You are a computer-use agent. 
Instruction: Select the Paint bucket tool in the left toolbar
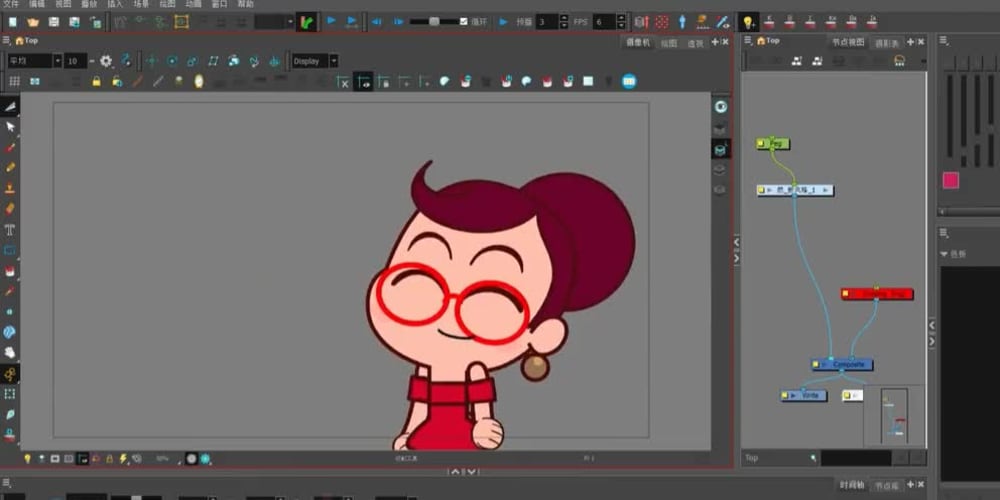10,271
